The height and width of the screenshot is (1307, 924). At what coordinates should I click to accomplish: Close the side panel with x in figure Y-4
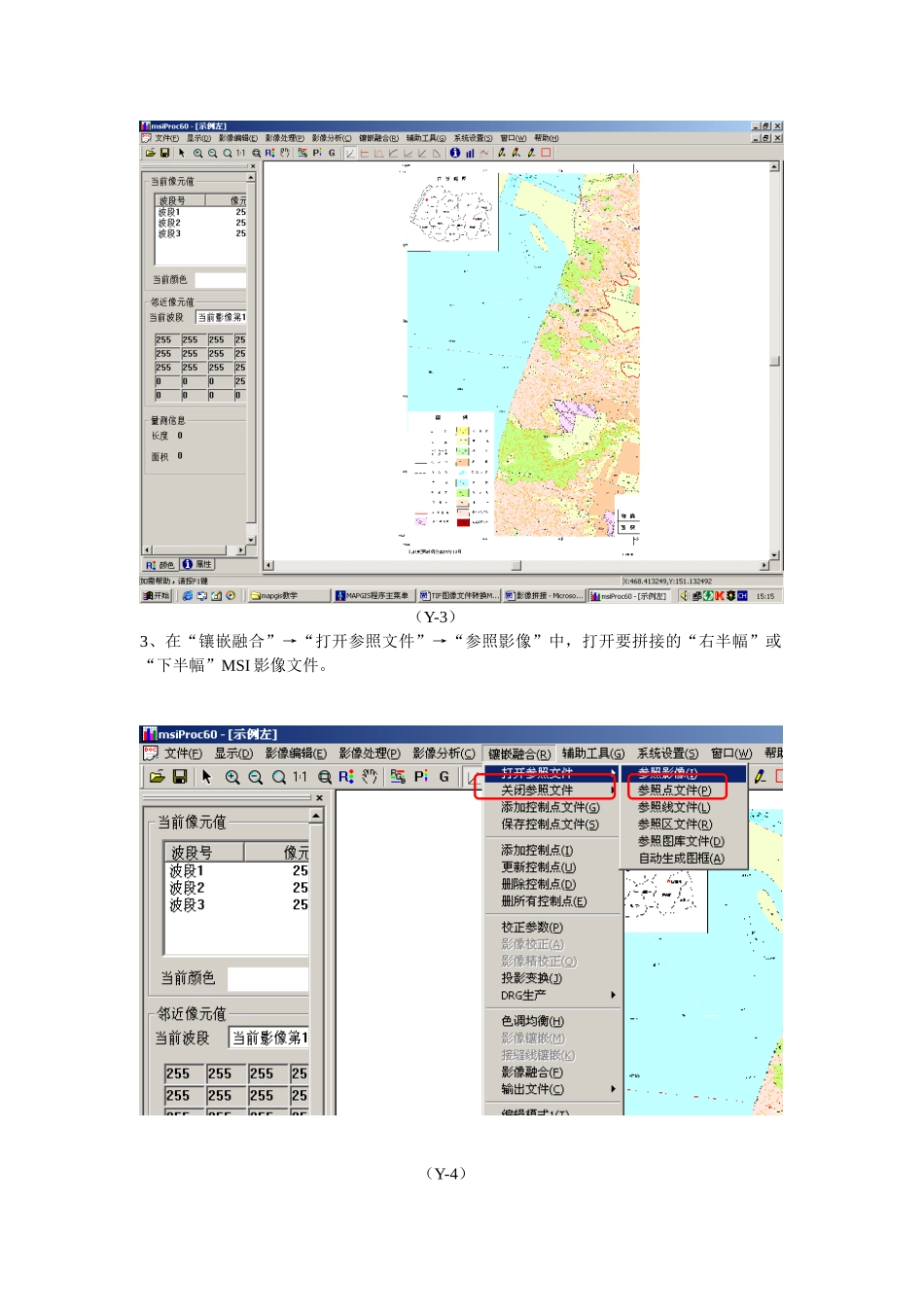point(319,798)
